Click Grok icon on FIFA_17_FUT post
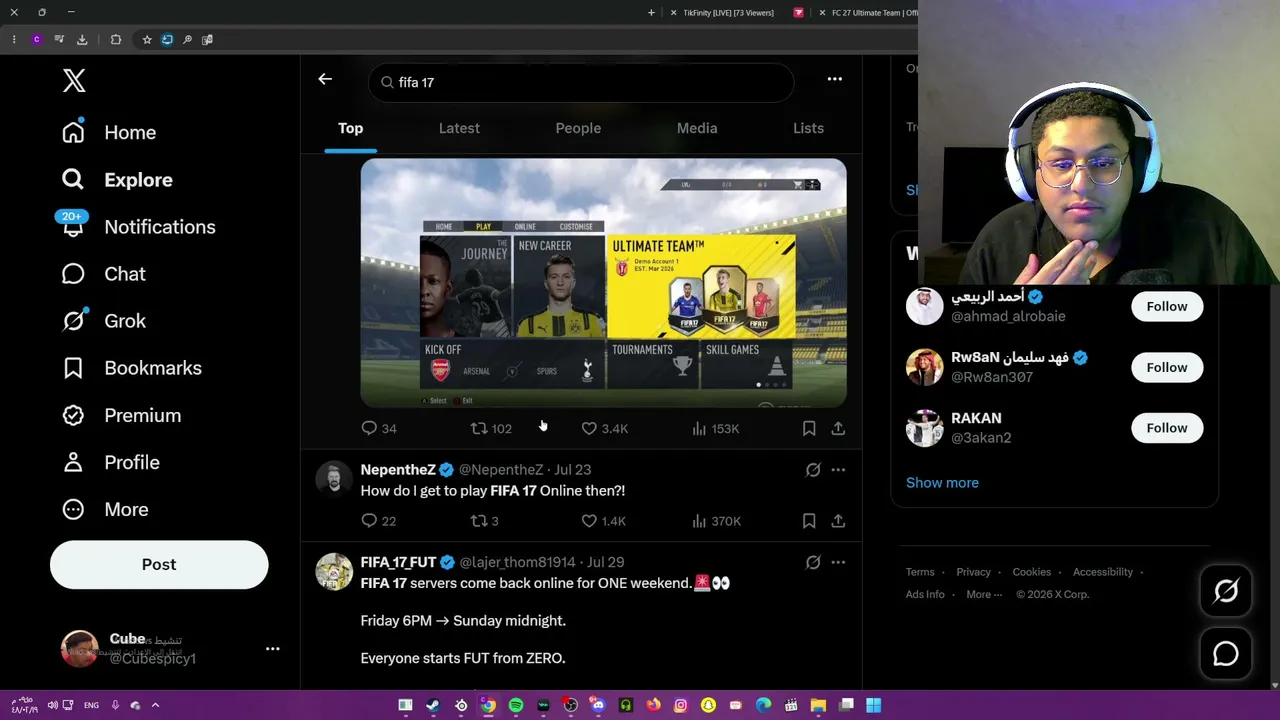The width and height of the screenshot is (1280, 720). (x=813, y=562)
